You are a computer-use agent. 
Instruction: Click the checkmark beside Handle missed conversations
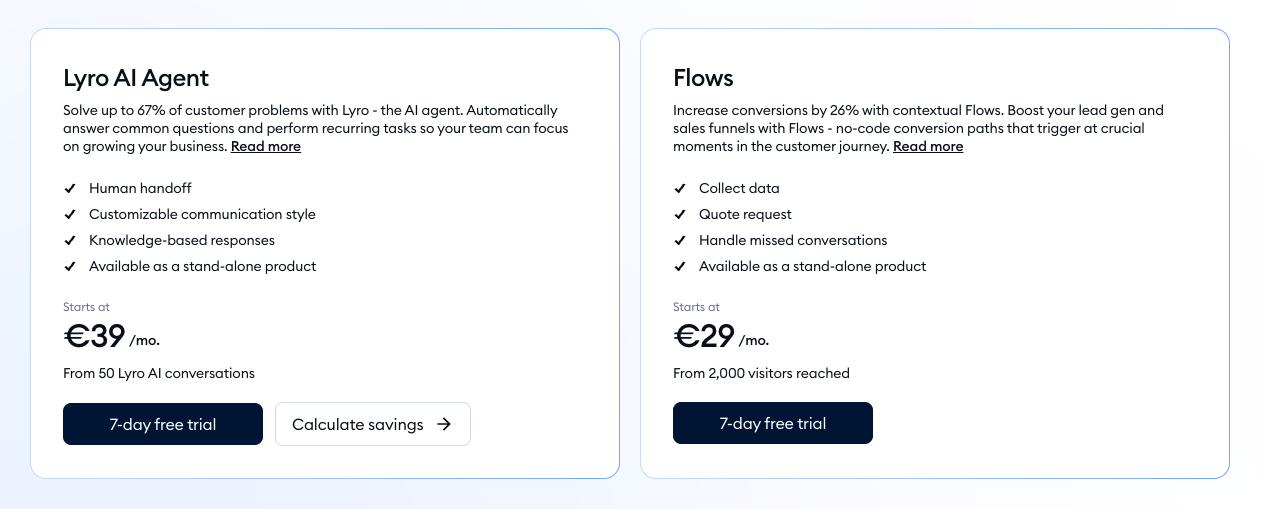pos(680,240)
